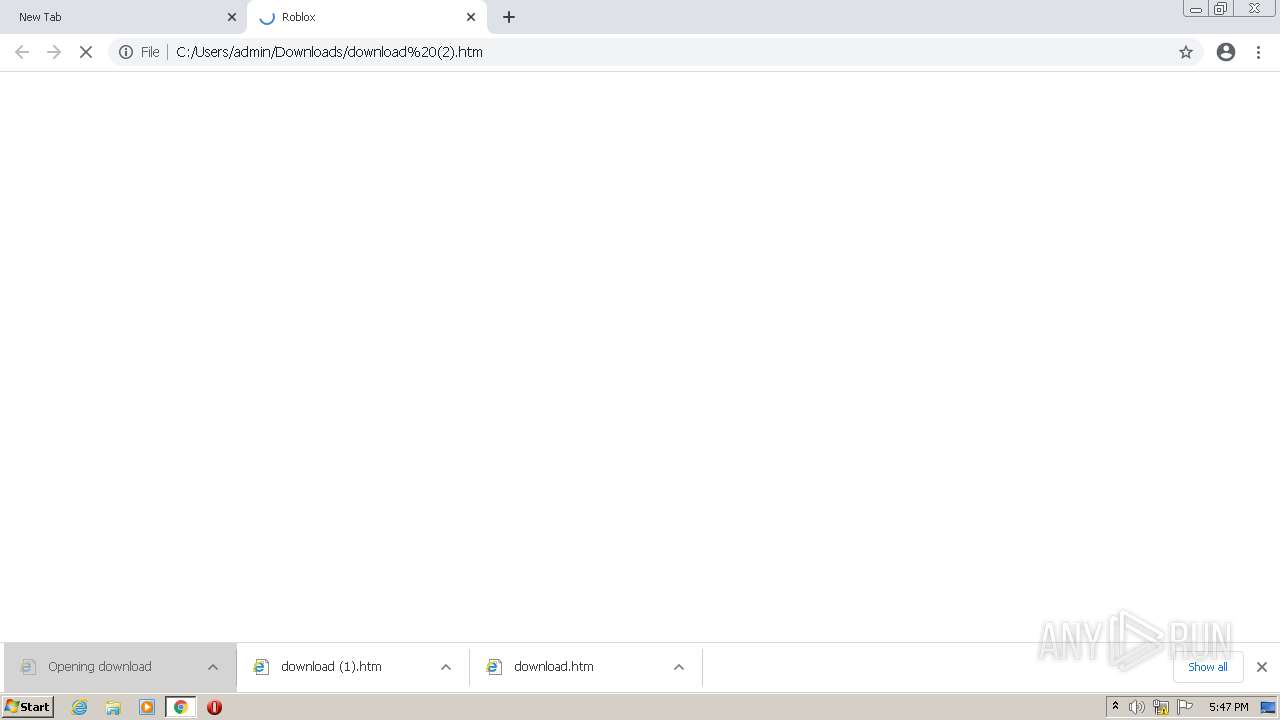Screen dimensions: 1280x720
Task: Click Show desktop monitor icon in tray
Action: click(x=1268, y=707)
